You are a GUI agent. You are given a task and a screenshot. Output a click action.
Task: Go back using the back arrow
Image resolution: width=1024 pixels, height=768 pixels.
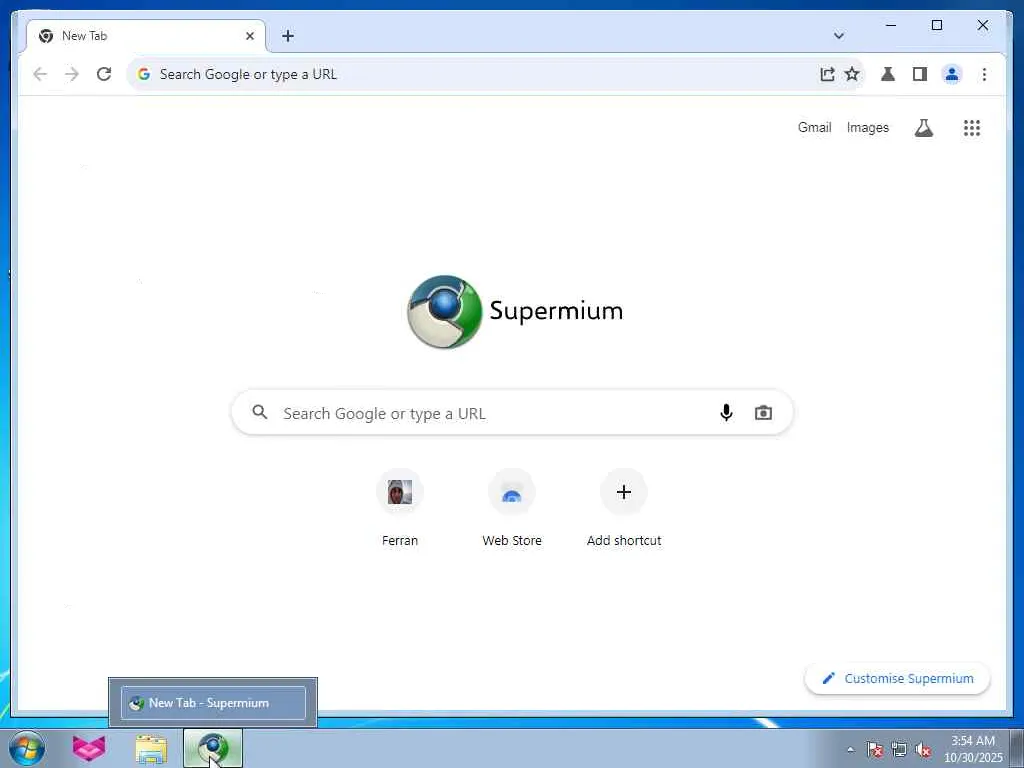(x=40, y=74)
